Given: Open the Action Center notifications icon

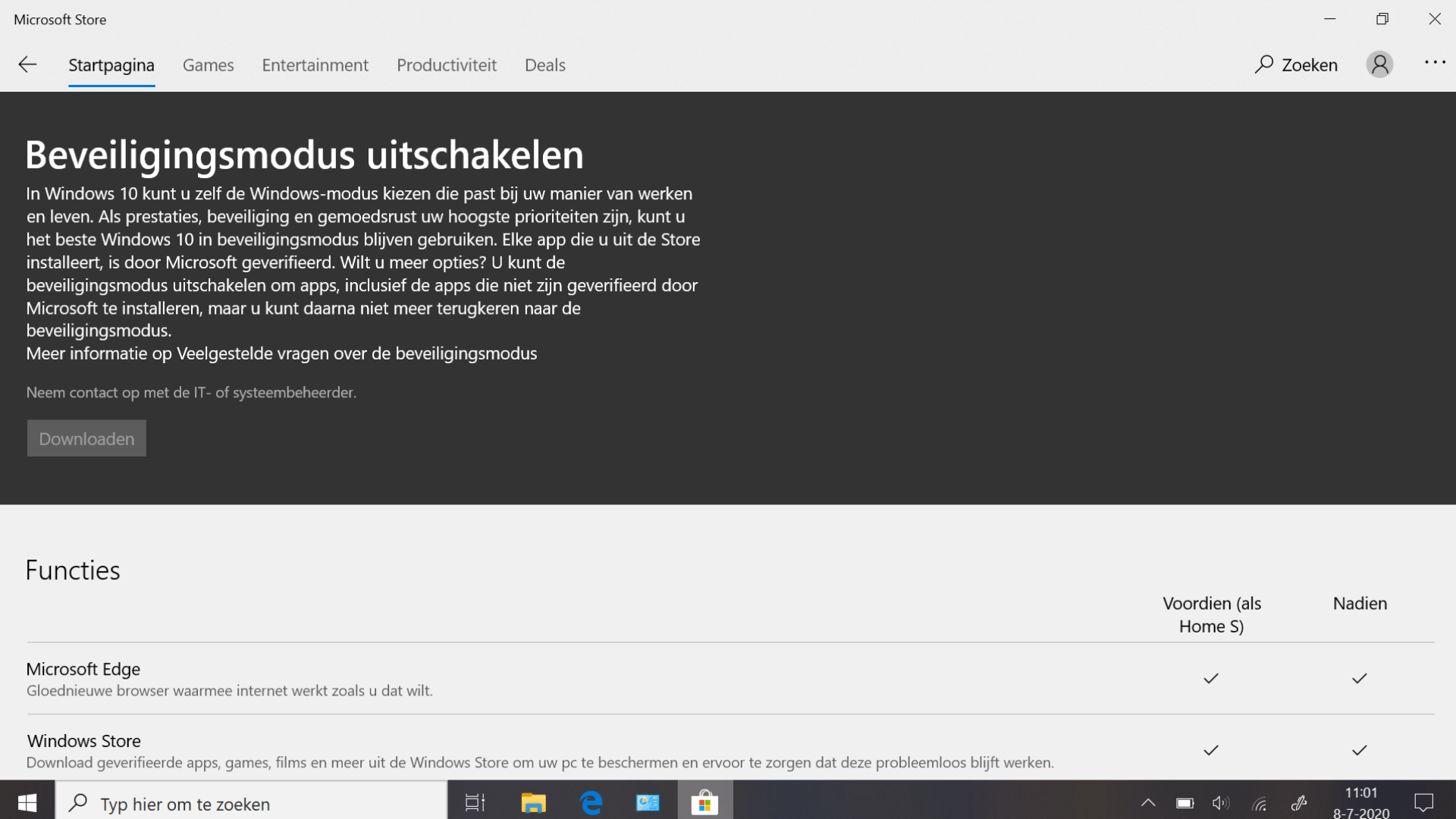Looking at the screenshot, I should [1424, 802].
